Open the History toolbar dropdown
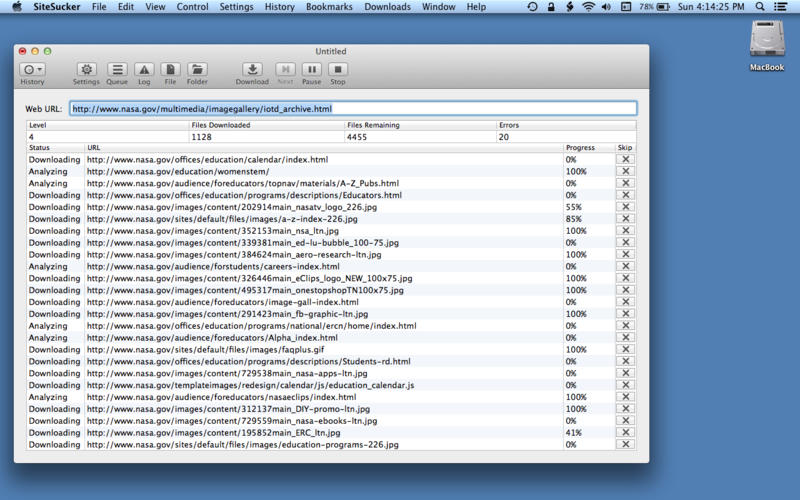 [x=33, y=70]
